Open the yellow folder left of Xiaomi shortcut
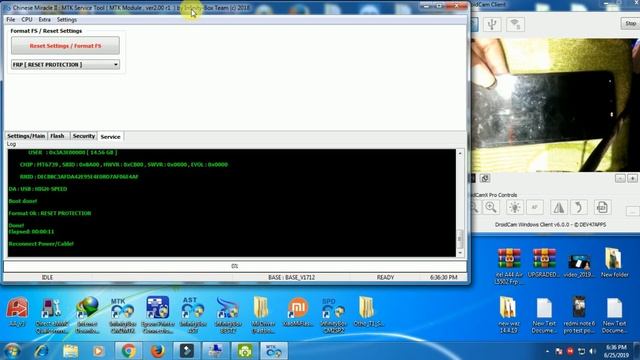Image resolution: width=640 pixels, height=360 pixels. click(262, 316)
